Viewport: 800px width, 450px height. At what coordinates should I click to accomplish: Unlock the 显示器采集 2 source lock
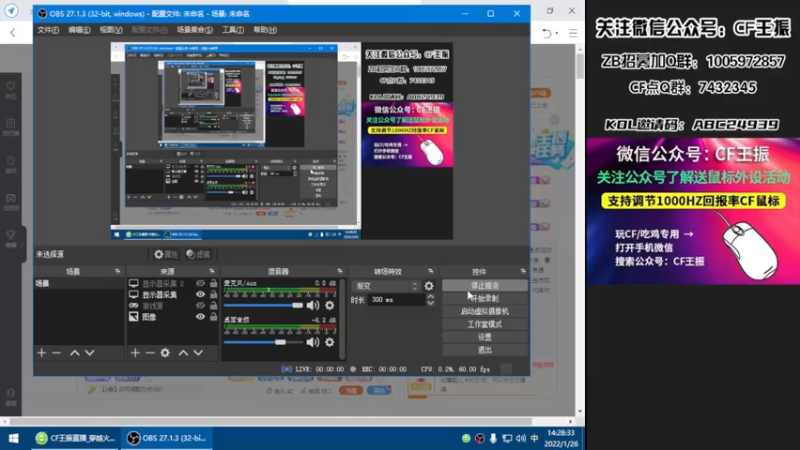[x=213, y=283]
